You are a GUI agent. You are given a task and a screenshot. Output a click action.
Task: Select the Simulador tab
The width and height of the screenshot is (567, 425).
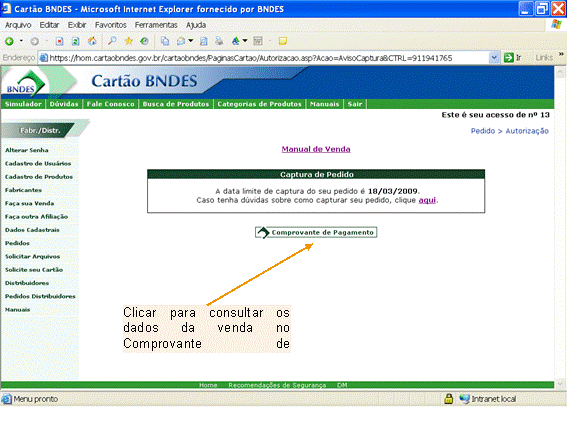[x=23, y=104]
